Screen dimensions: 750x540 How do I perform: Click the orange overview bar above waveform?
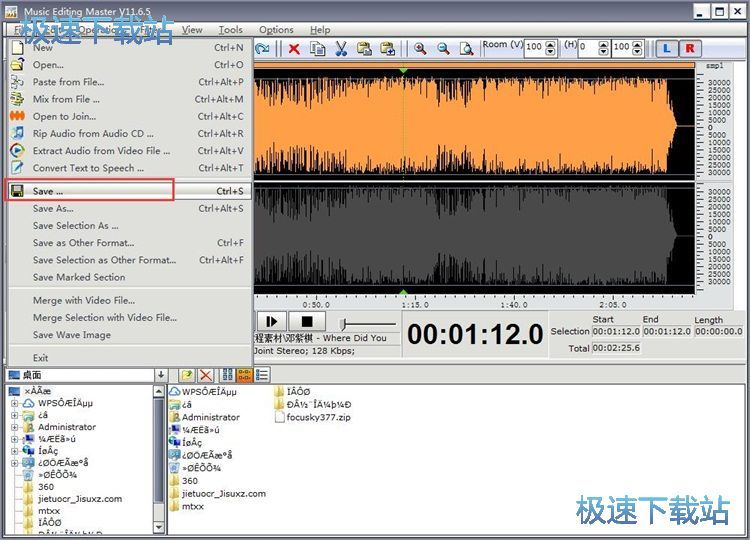[474, 65]
